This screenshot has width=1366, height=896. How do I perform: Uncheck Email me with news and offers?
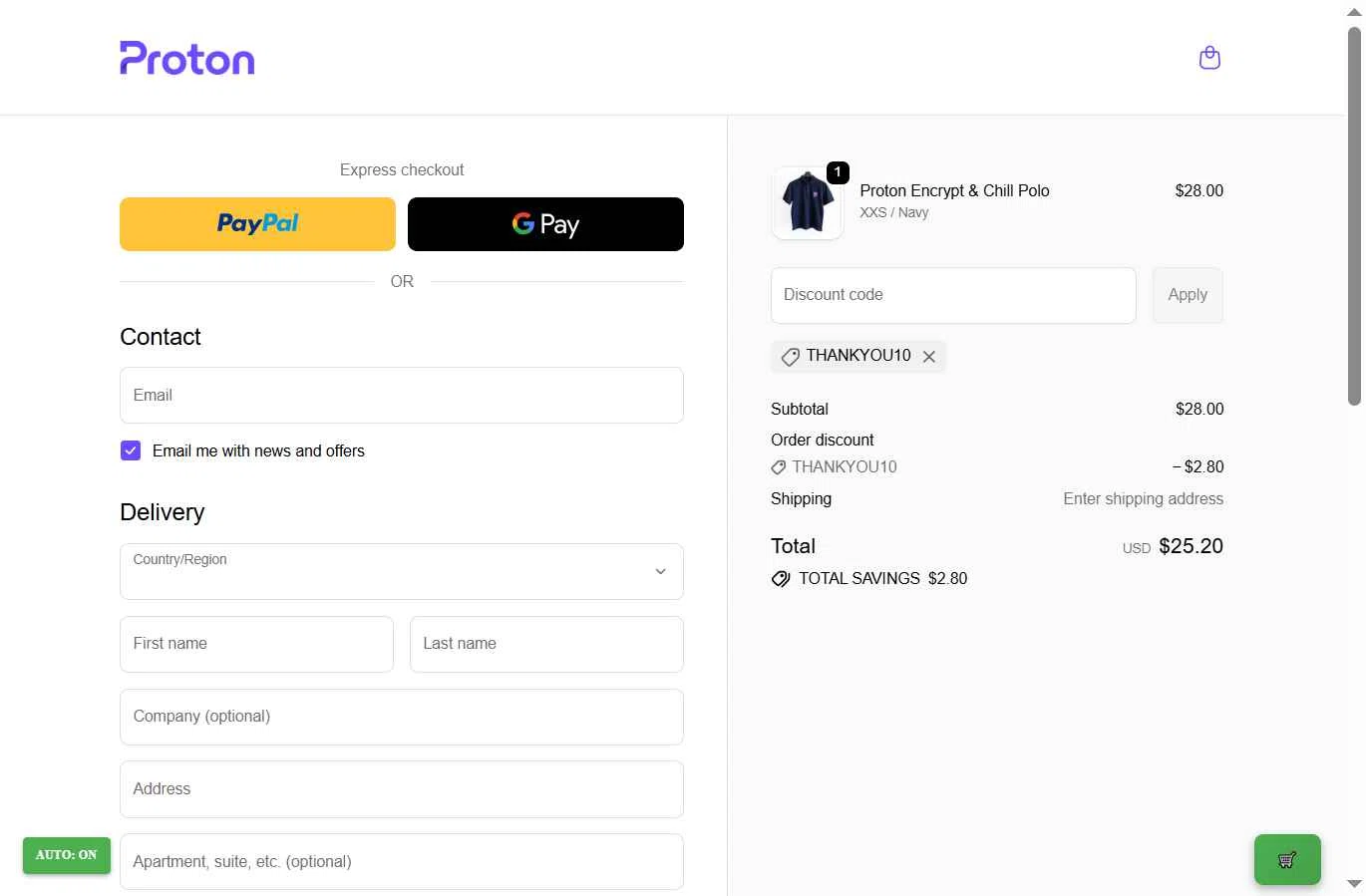[x=131, y=450]
